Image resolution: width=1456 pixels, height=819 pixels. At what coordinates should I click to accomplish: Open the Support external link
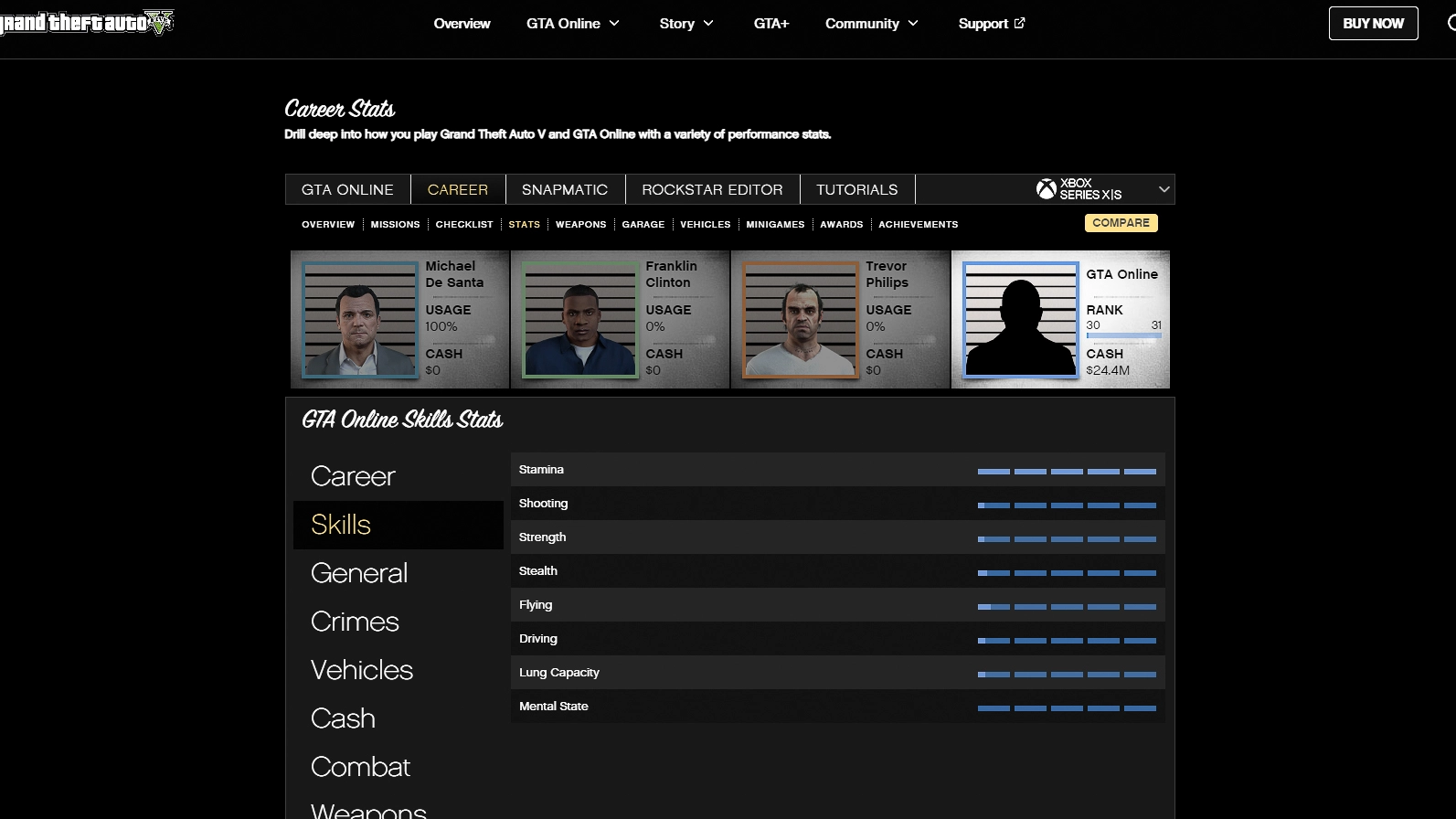coord(991,24)
